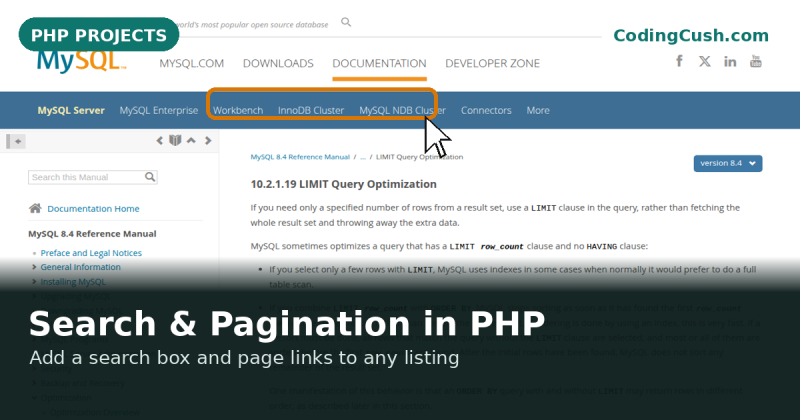This screenshot has height=420, width=800.
Task: Open Workbench in blue menu
Action: tap(238, 110)
